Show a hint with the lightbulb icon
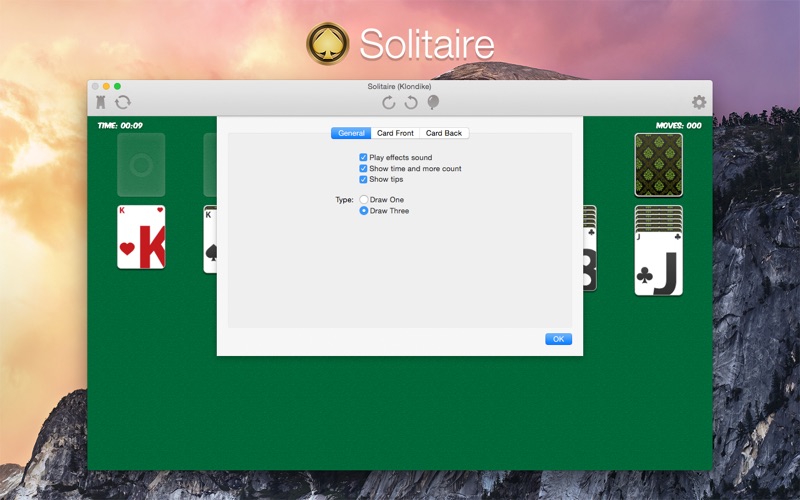 tap(433, 103)
